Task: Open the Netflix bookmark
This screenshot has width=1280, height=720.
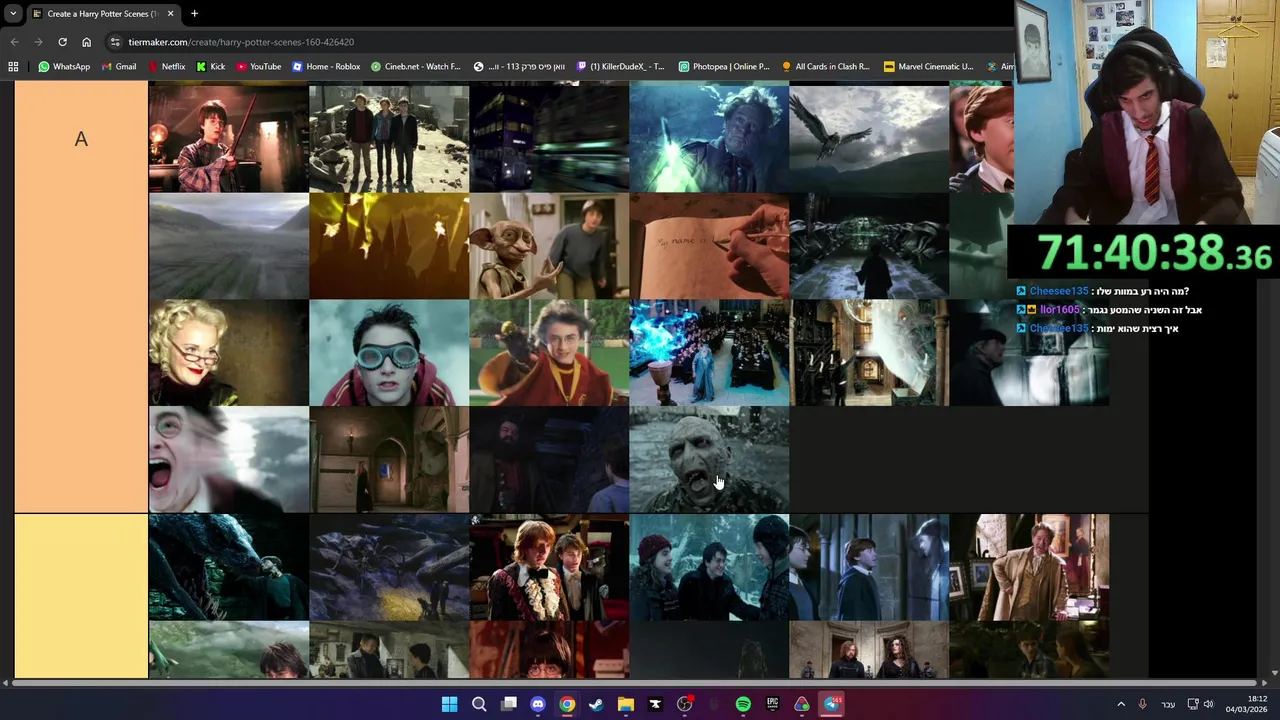Action: 166,66
